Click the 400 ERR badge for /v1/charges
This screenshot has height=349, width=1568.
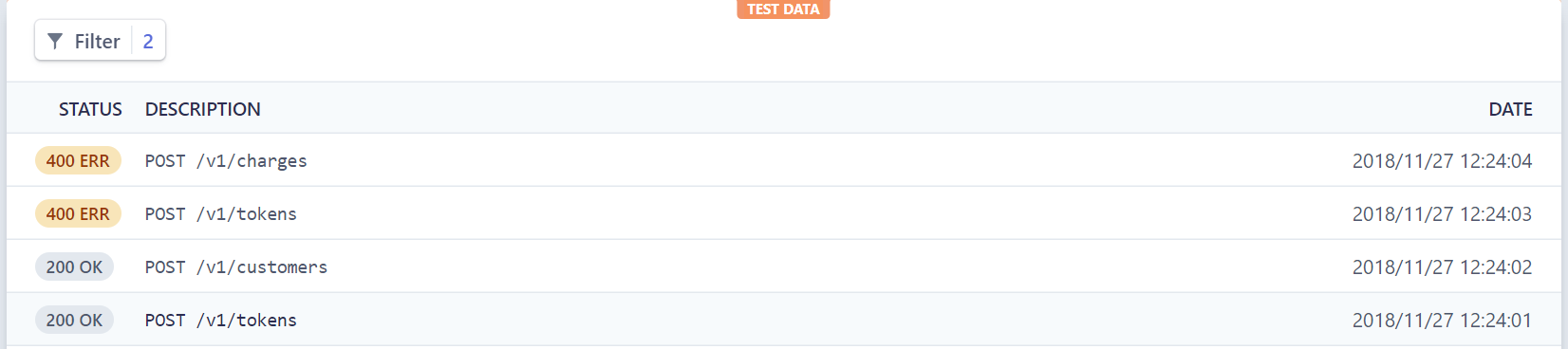tap(78, 160)
